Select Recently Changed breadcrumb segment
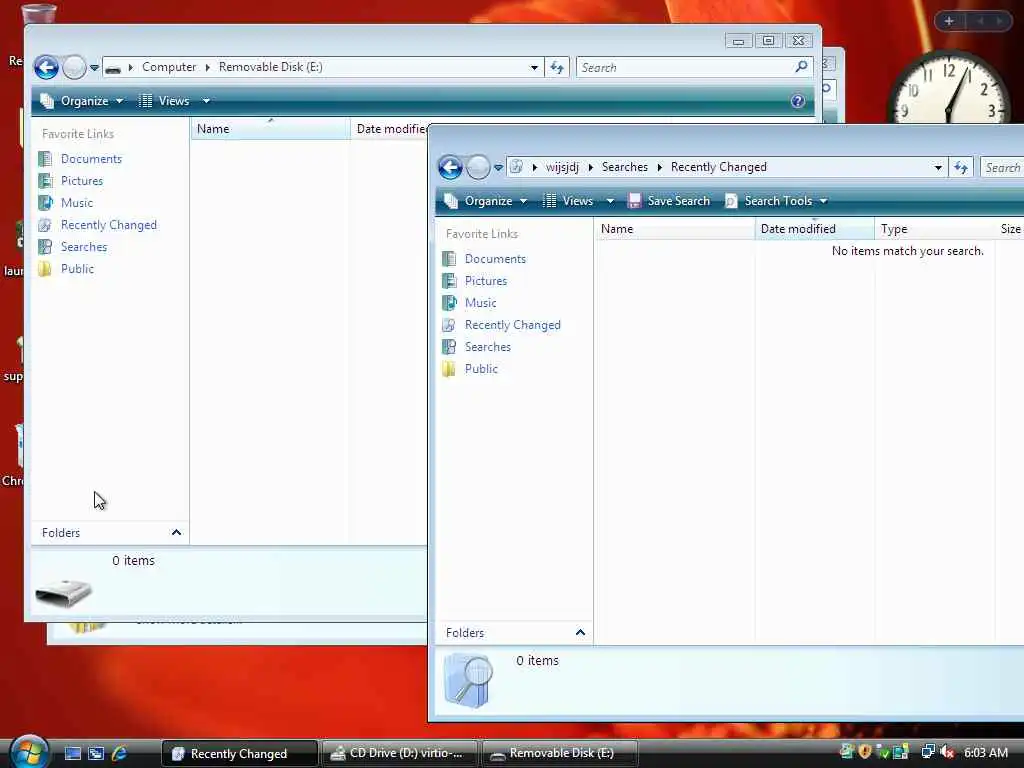 coord(718,167)
